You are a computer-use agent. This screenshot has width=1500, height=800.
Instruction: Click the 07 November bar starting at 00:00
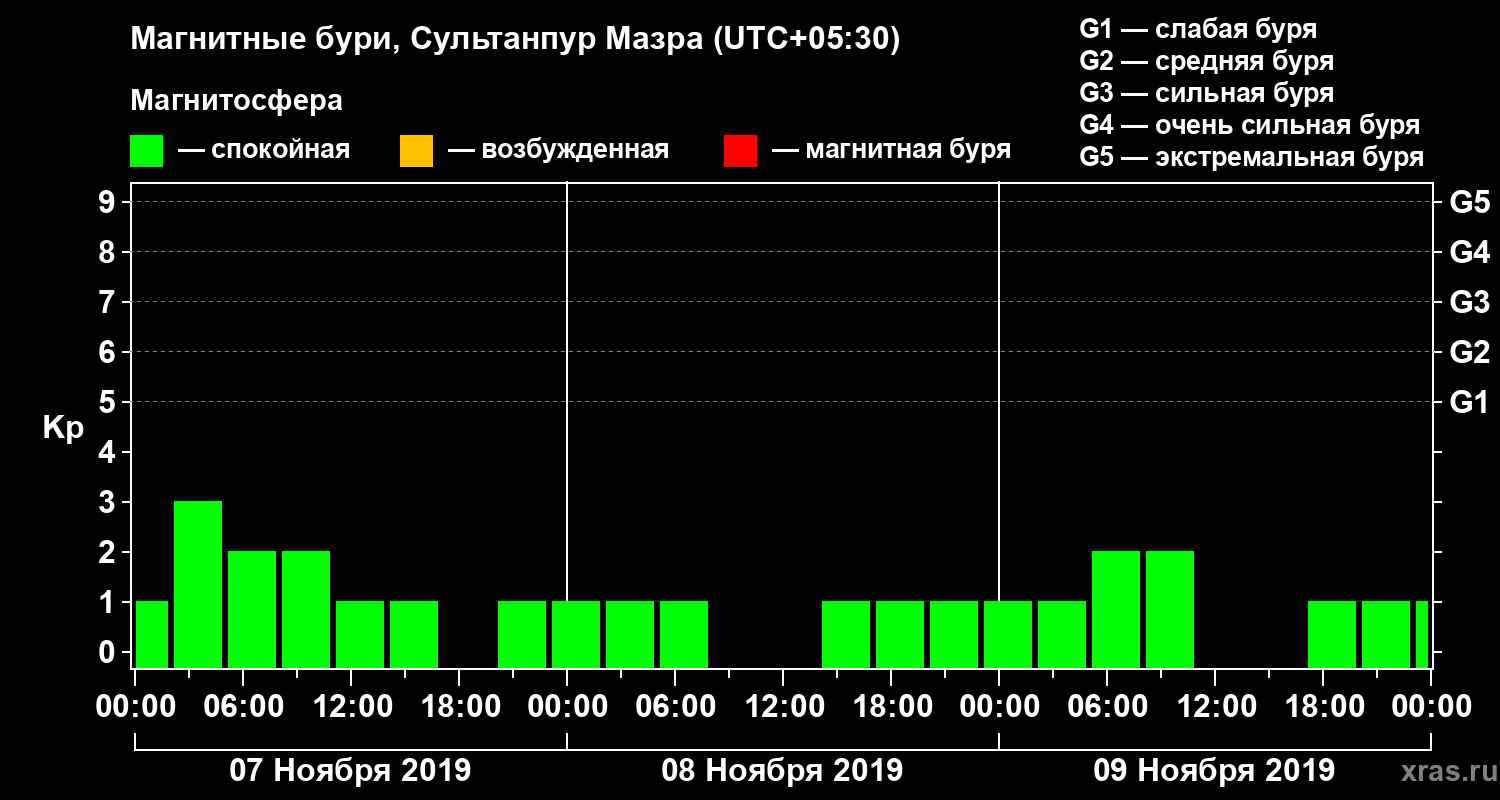(152, 634)
